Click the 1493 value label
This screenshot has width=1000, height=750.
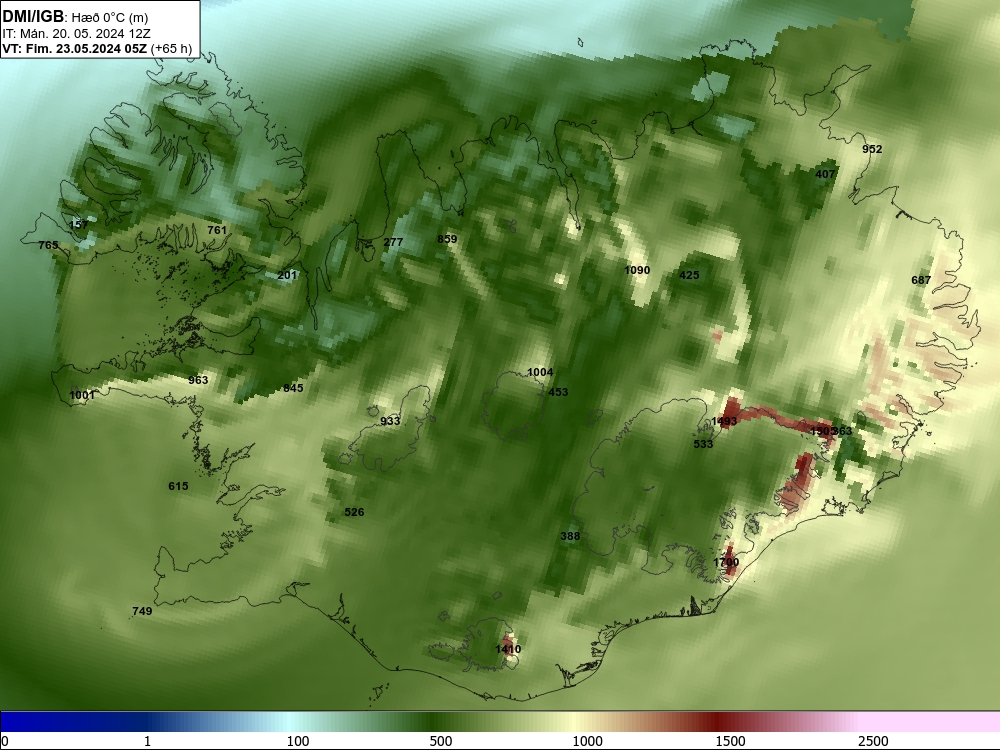[724, 421]
